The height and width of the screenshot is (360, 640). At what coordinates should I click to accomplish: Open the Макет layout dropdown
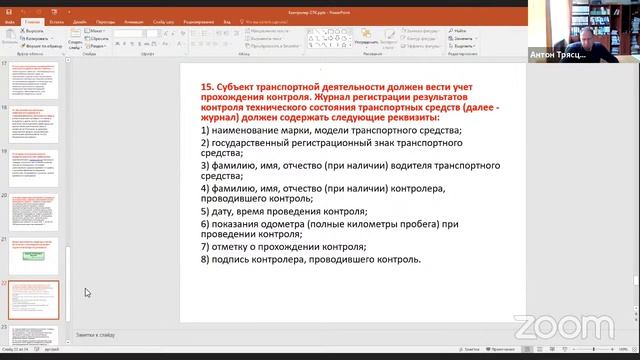click(95, 31)
